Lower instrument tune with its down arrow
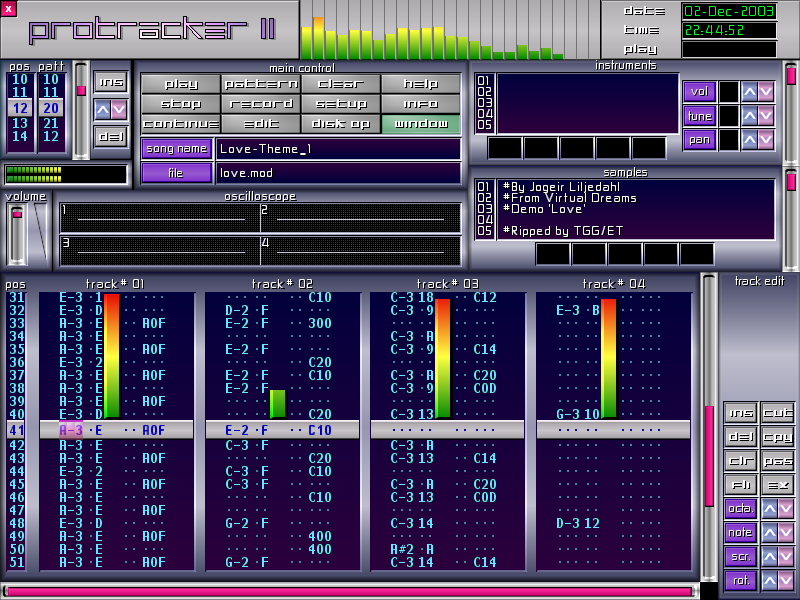 pyautogui.click(x=765, y=116)
